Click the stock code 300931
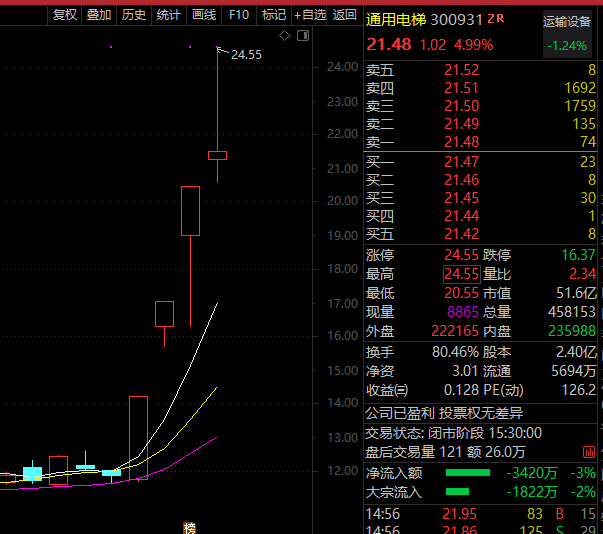 [456, 20]
